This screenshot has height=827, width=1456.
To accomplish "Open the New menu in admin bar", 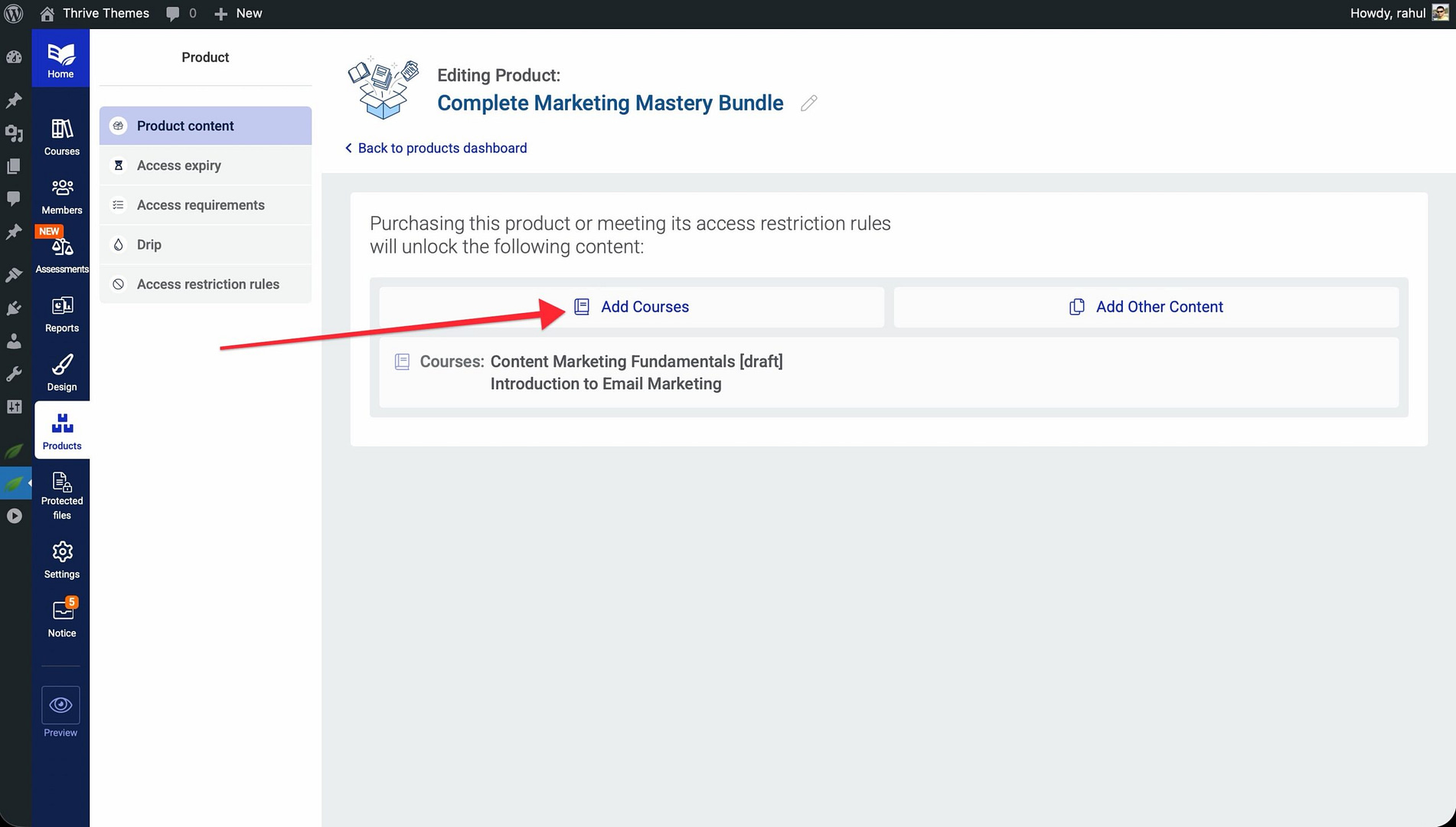I will coord(239,13).
